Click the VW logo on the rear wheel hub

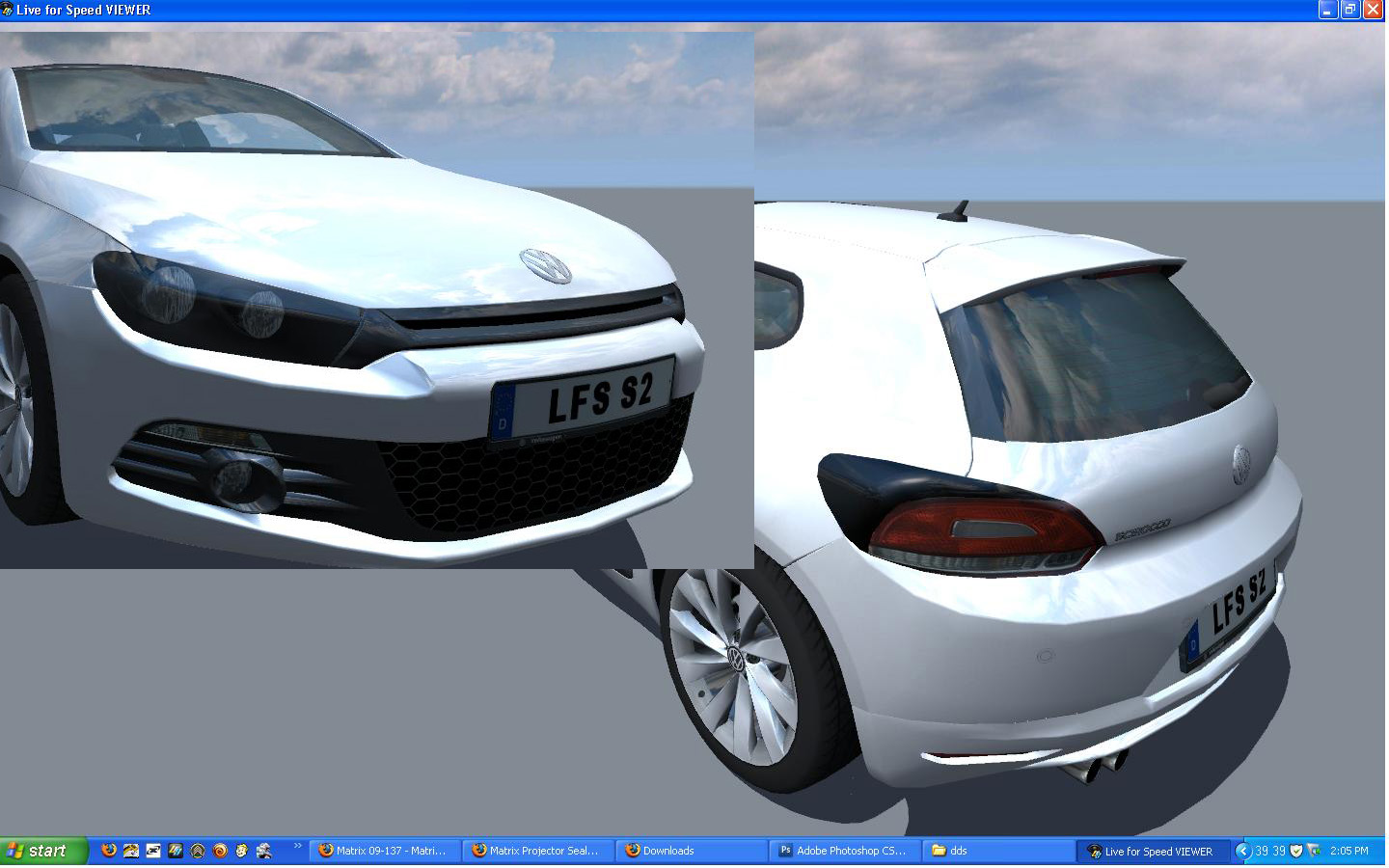pos(735,660)
